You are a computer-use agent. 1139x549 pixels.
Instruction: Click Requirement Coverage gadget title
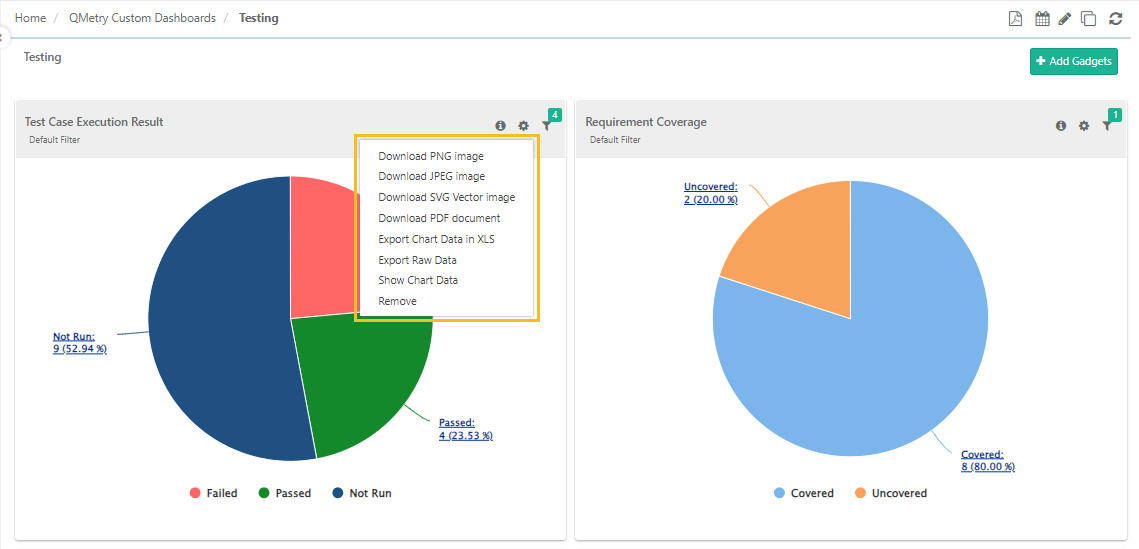tap(646, 122)
